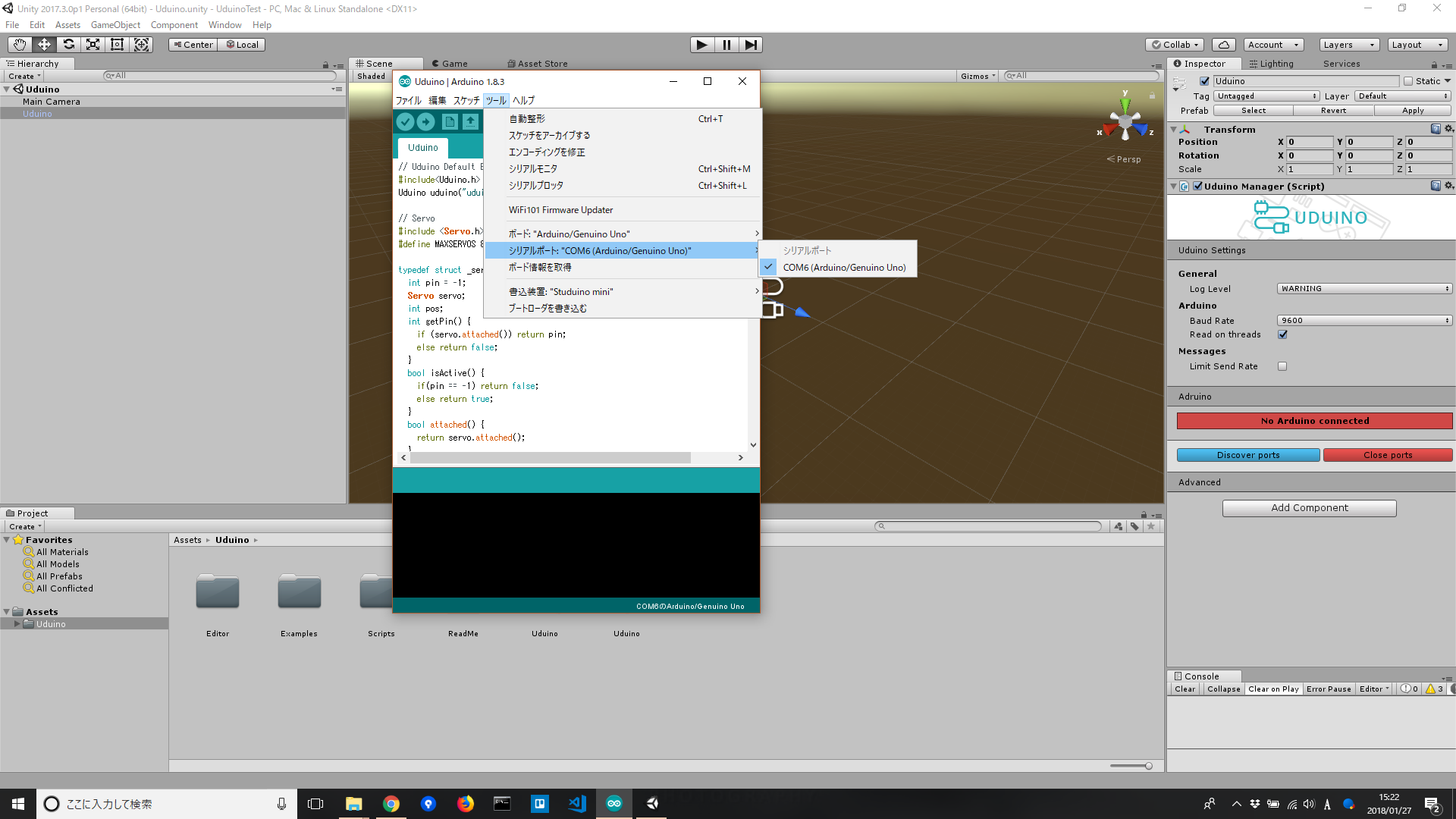The height and width of the screenshot is (819, 1456).
Task: Click WiFi101 Firmware Updater menu item
Action: click(x=560, y=210)
